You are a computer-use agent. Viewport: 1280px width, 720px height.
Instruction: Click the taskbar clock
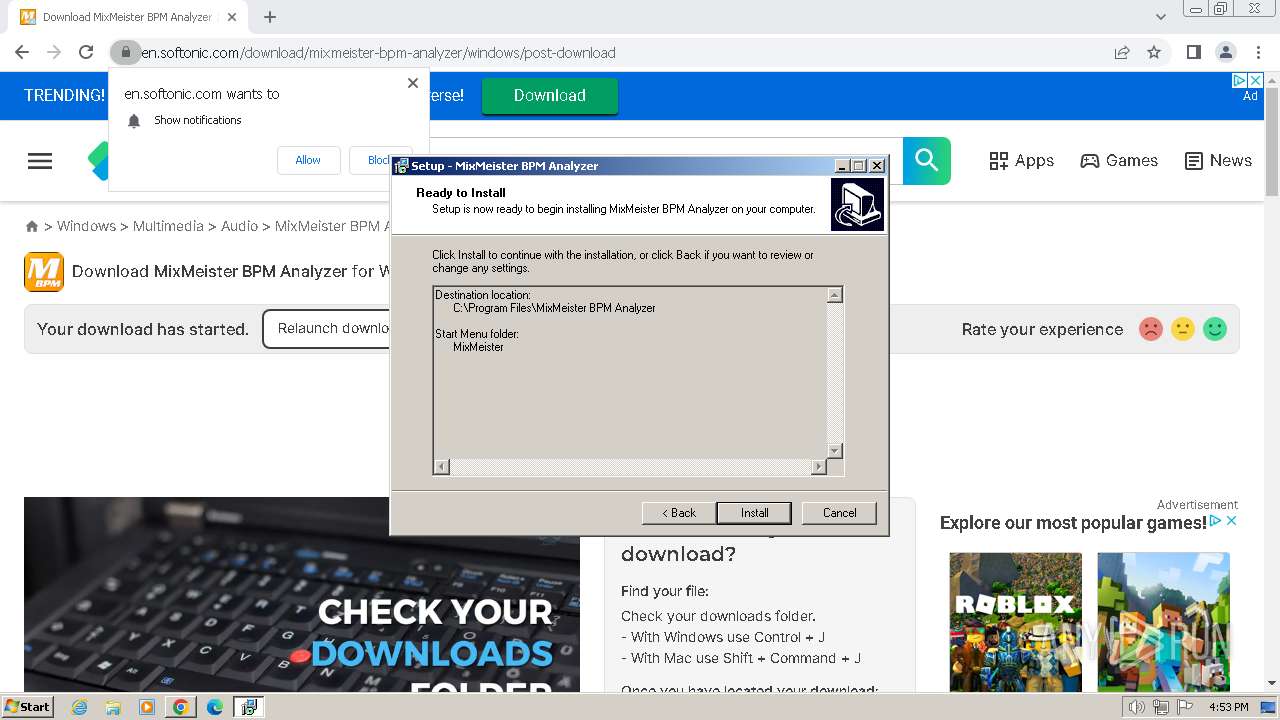pyautogui.click(x=1229, y=707)
